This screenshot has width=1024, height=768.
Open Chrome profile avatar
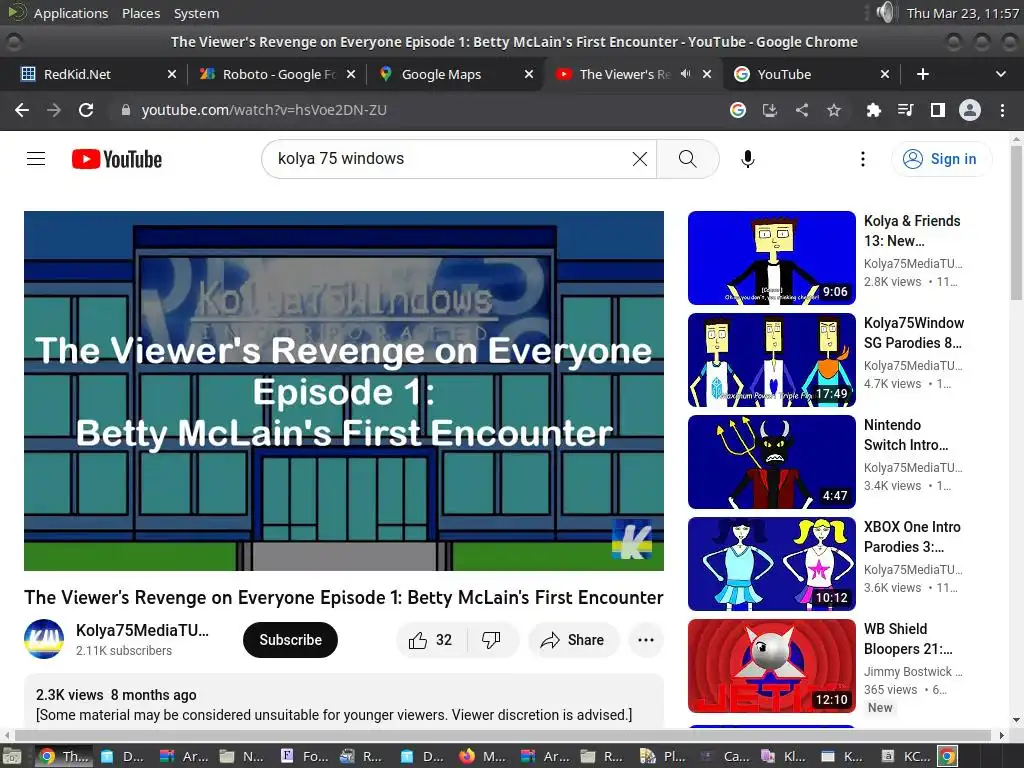(970, 110)
